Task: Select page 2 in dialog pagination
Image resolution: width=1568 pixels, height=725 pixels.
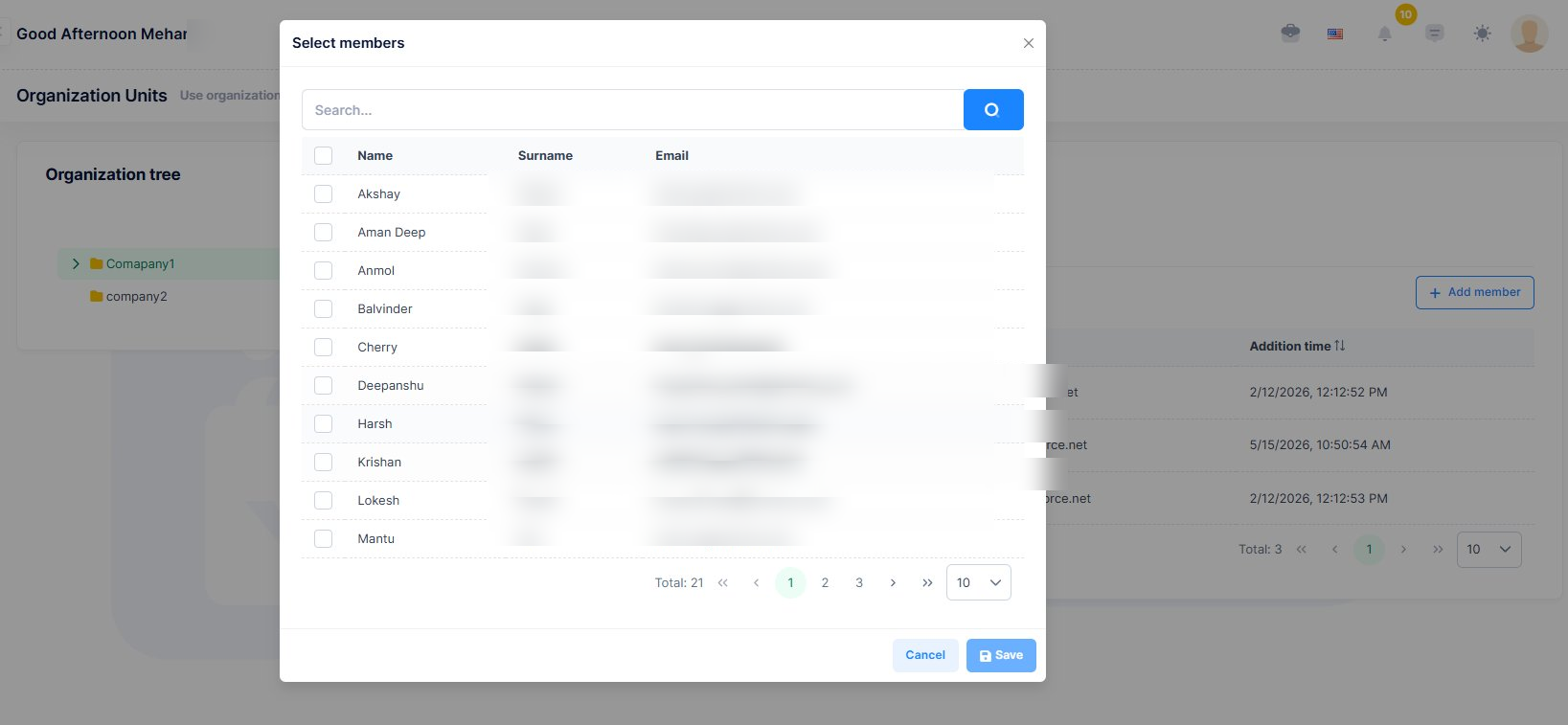Action: tap(825, 582)
